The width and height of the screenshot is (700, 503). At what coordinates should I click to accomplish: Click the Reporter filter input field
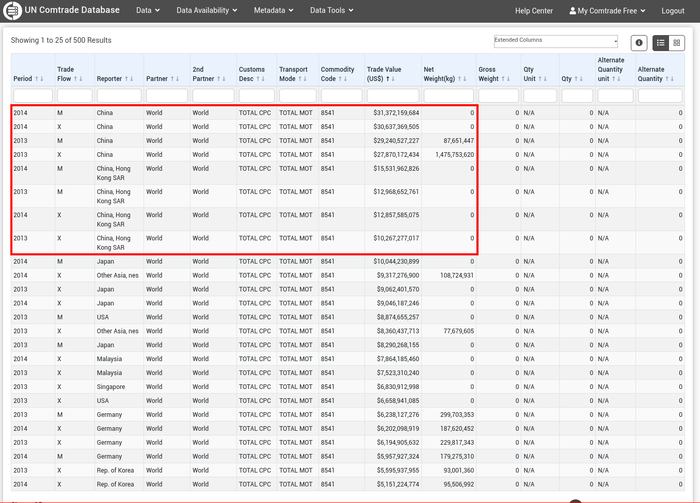click(119, 95)
